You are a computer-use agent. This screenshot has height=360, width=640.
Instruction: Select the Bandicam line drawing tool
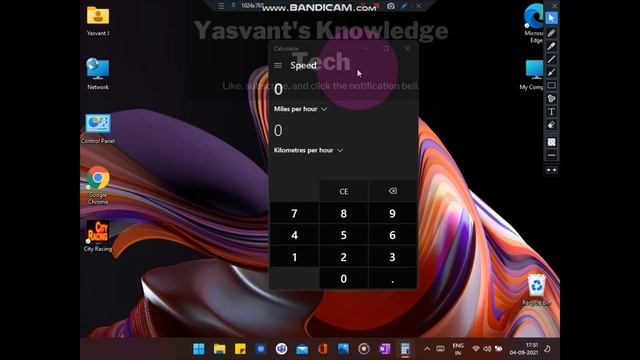coord(551,59)
